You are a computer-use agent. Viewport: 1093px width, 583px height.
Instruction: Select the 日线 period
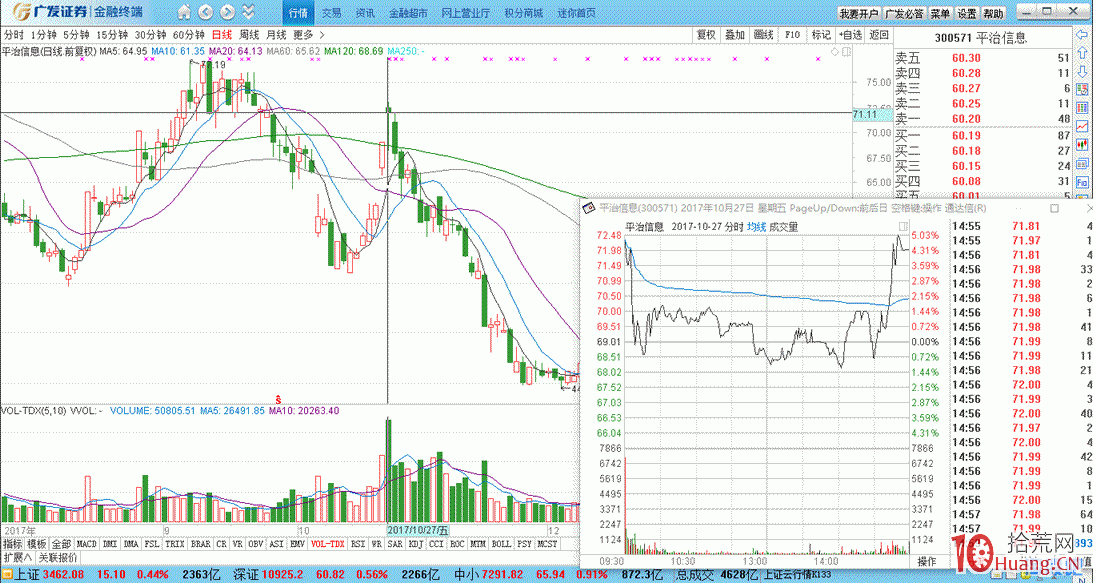point(222,34)
